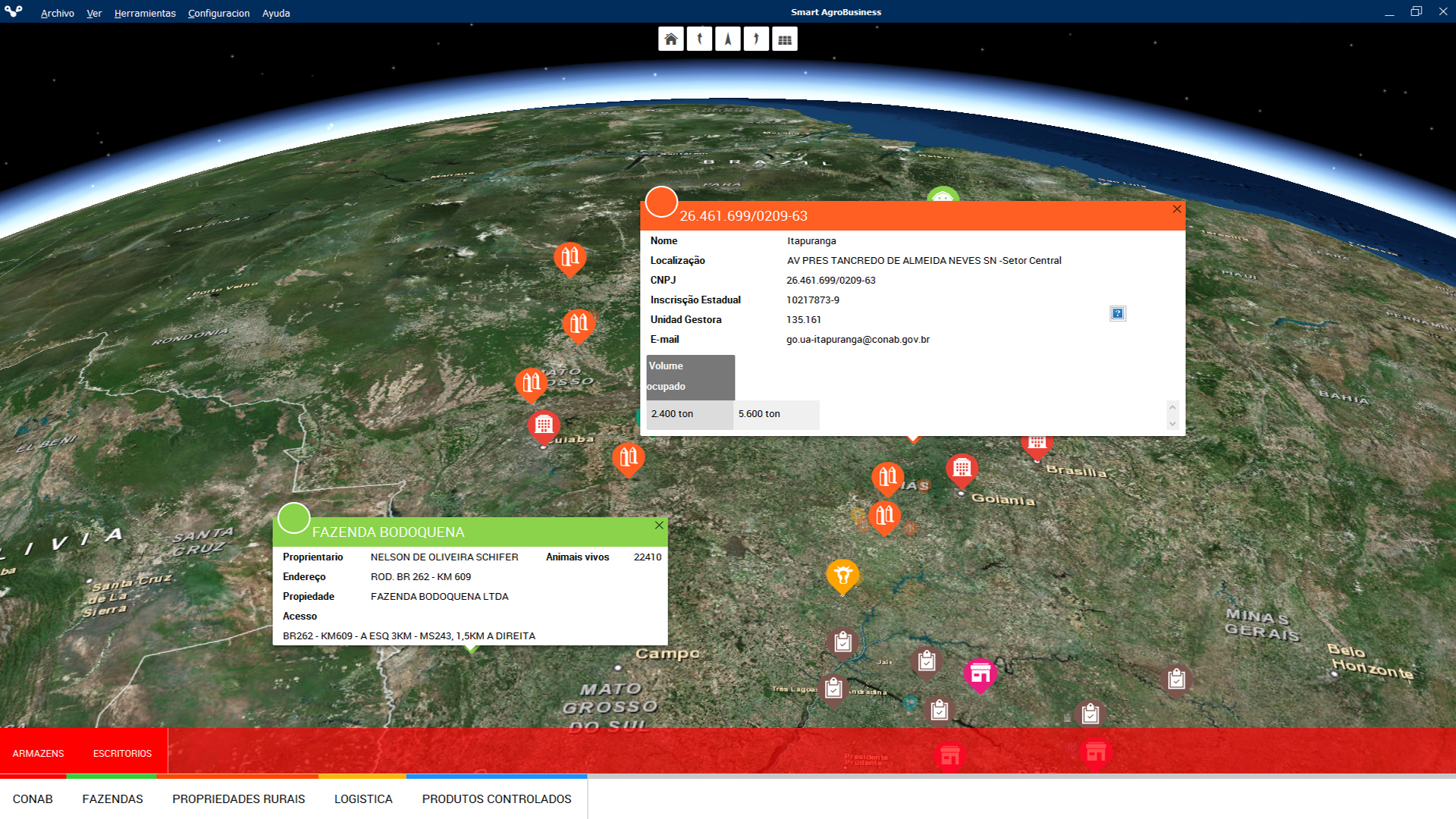Image resolution: width=1456 pixels, height=819 pixels.
Task: Click the Volume ocupado column header
Action: [690, 376]
